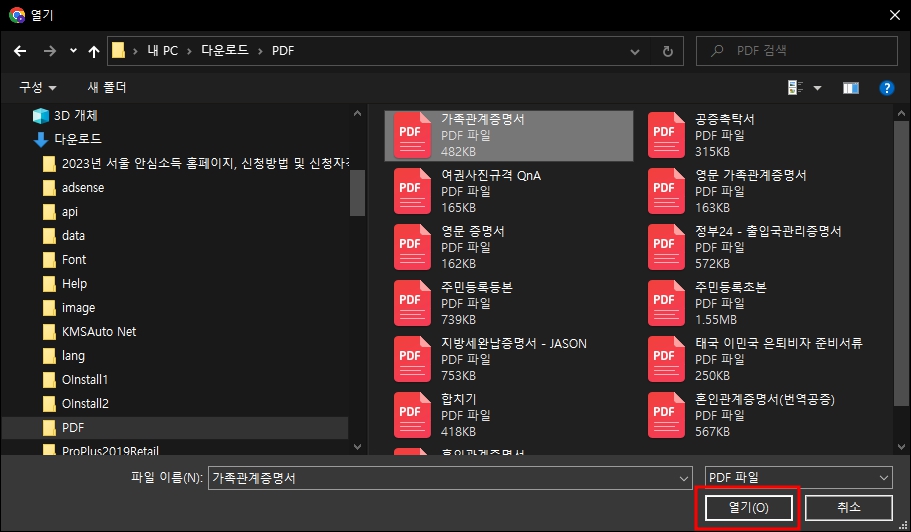Select the 주민등록초본 PDF icon
This screenshot has height=532, width=911.
(666, 303)
